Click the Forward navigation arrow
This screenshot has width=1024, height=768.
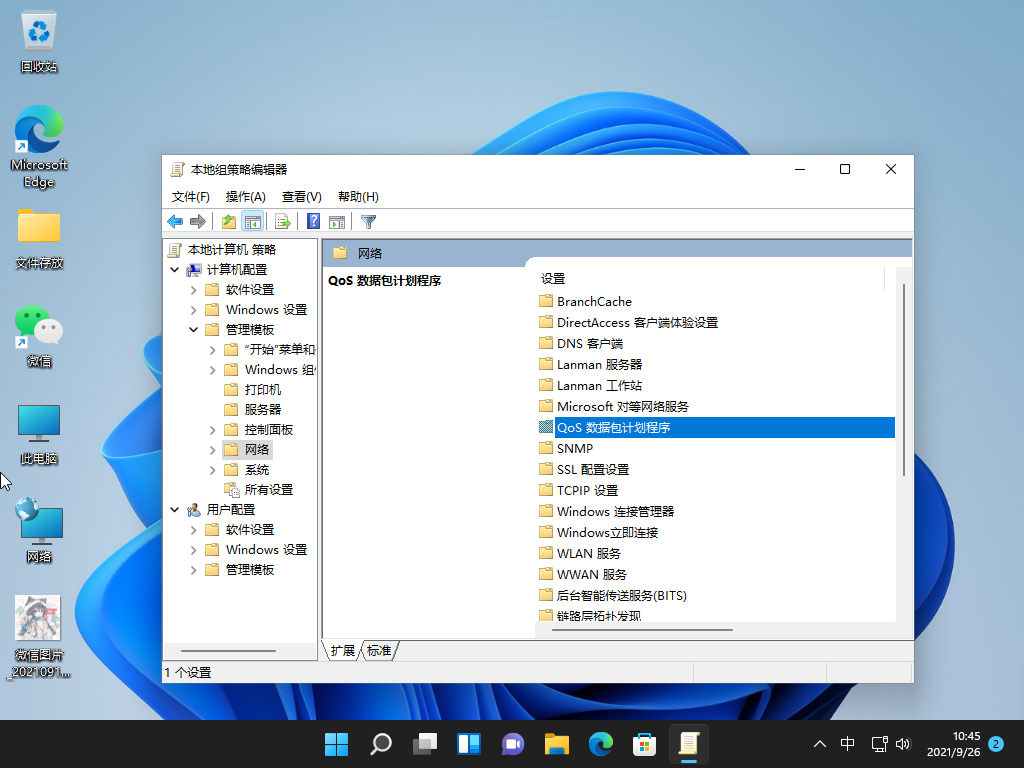[199, 221]
